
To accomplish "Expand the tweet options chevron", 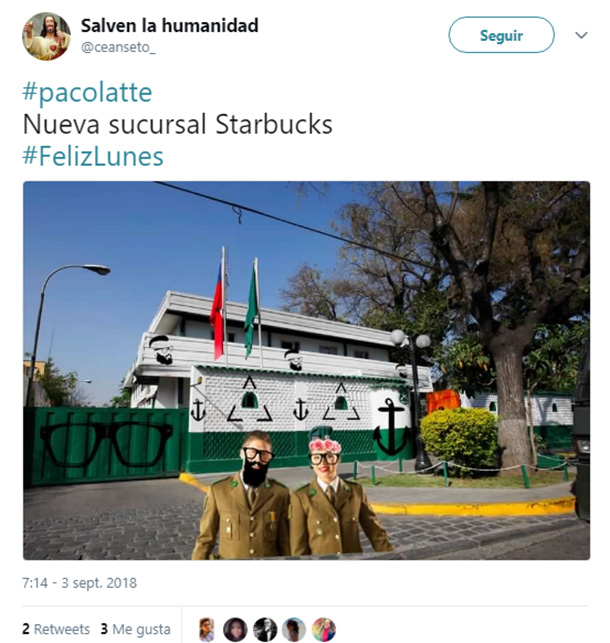I will (581, 35).
